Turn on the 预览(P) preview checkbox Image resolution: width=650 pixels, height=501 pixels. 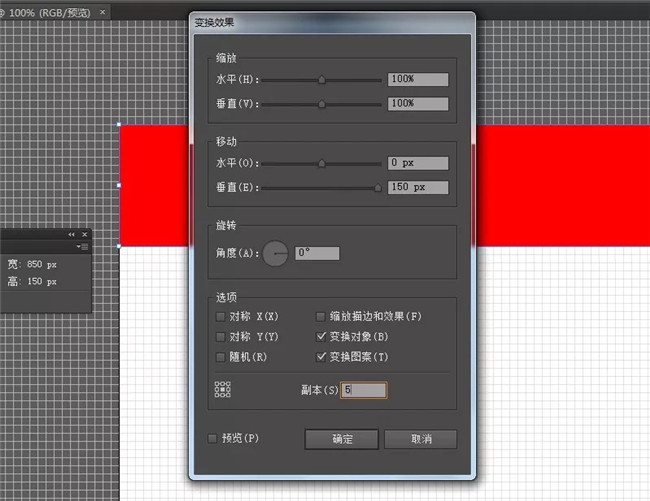click(212, 438)
